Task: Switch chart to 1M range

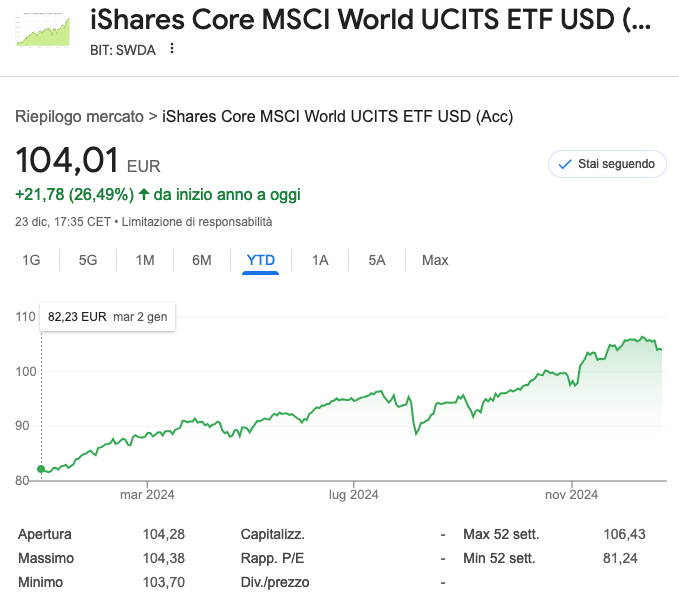Action: (x=145, y=260)
